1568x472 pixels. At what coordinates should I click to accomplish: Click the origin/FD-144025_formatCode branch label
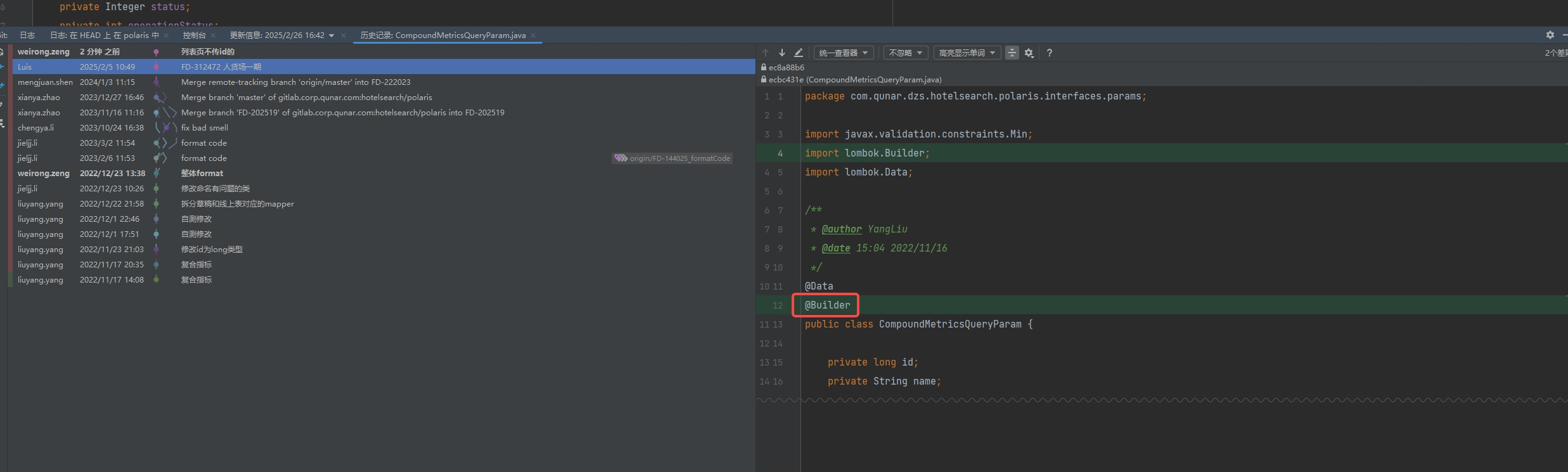click(x=679, y=158)
